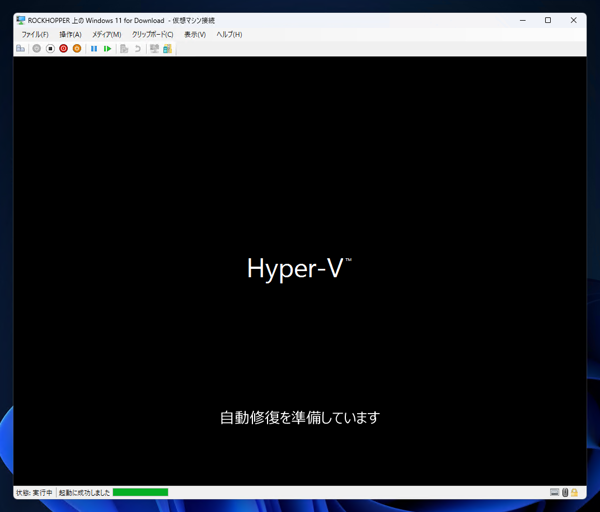Reset the VM with the green play icon
600x512 pixels.
pos(108,49)
